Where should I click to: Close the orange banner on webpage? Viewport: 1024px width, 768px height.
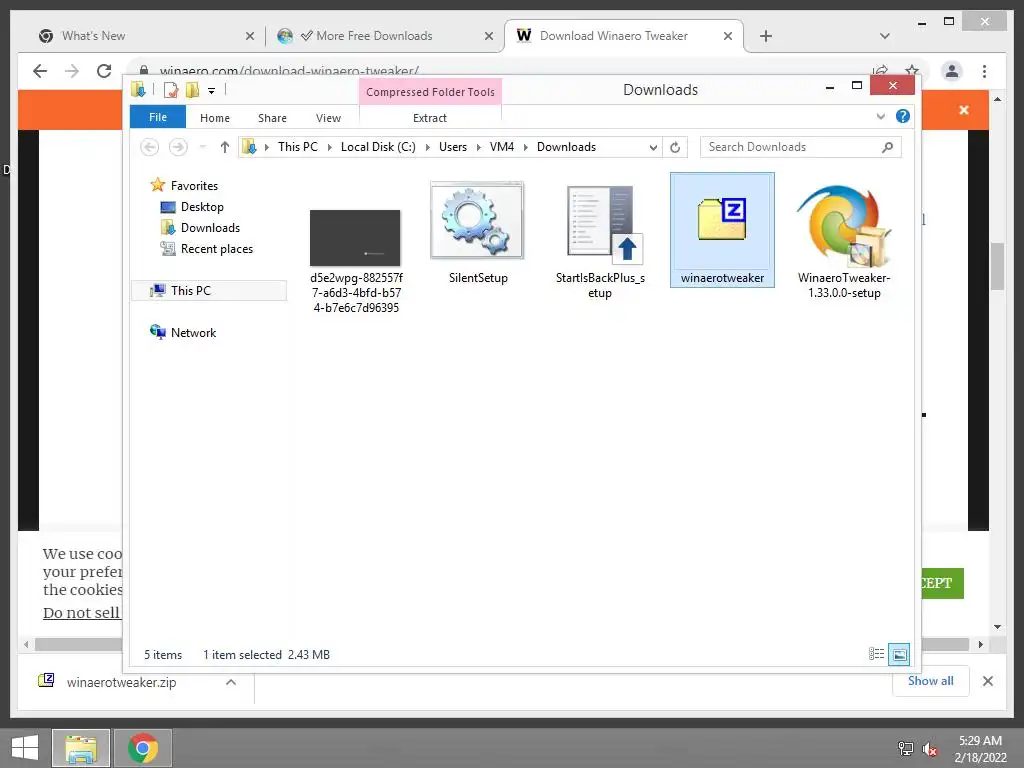pyautogui.click(x=963, y=110)
